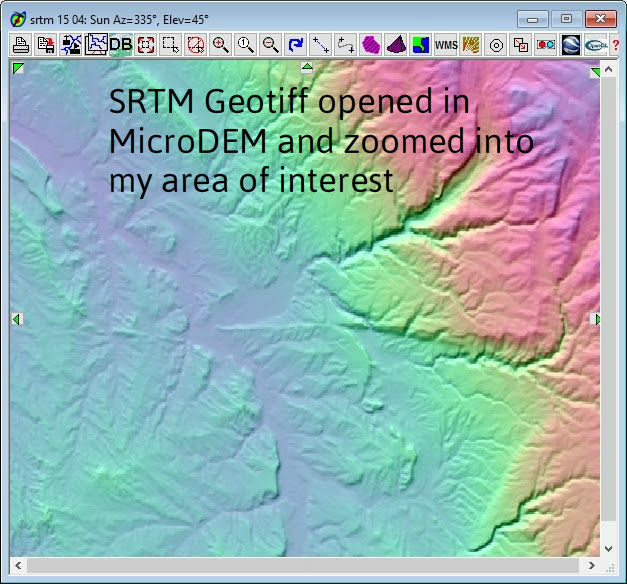627x584 pixels.
Task: Zoom out with the minus magnifier
Action: tap(270, 45)
